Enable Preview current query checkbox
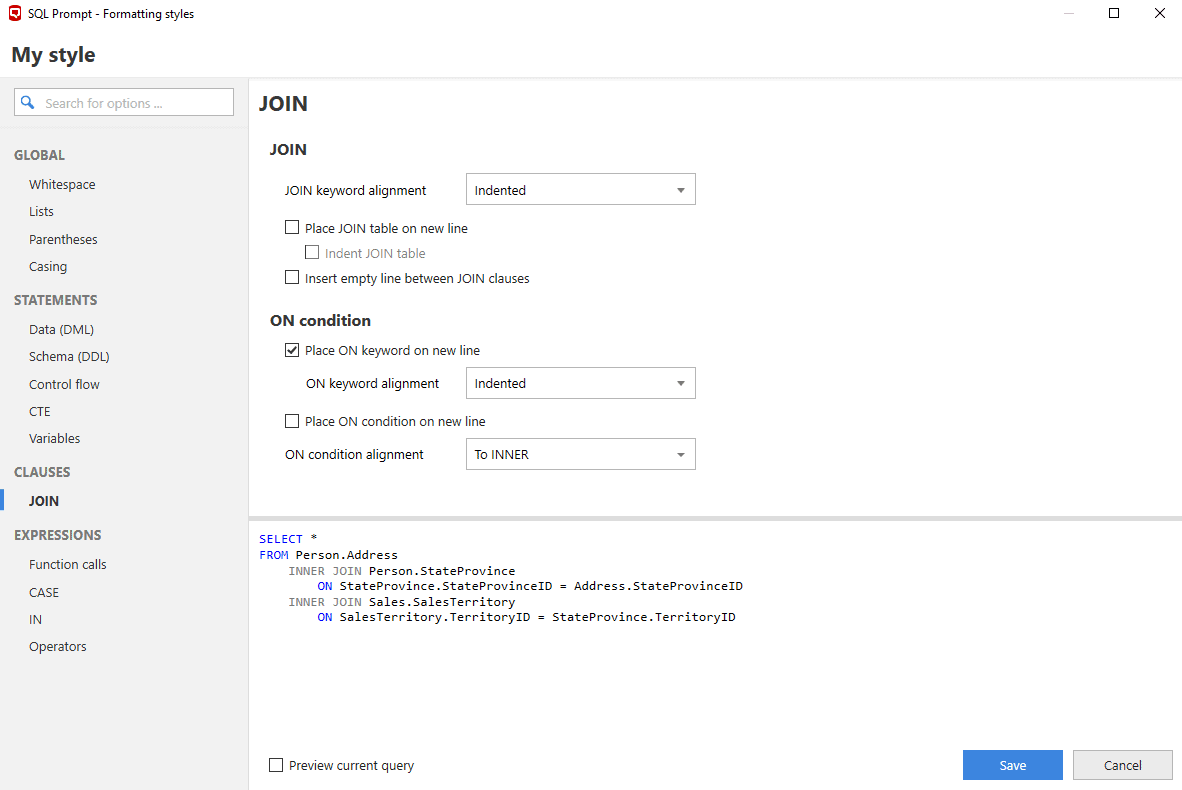 [x=276, y=765]
